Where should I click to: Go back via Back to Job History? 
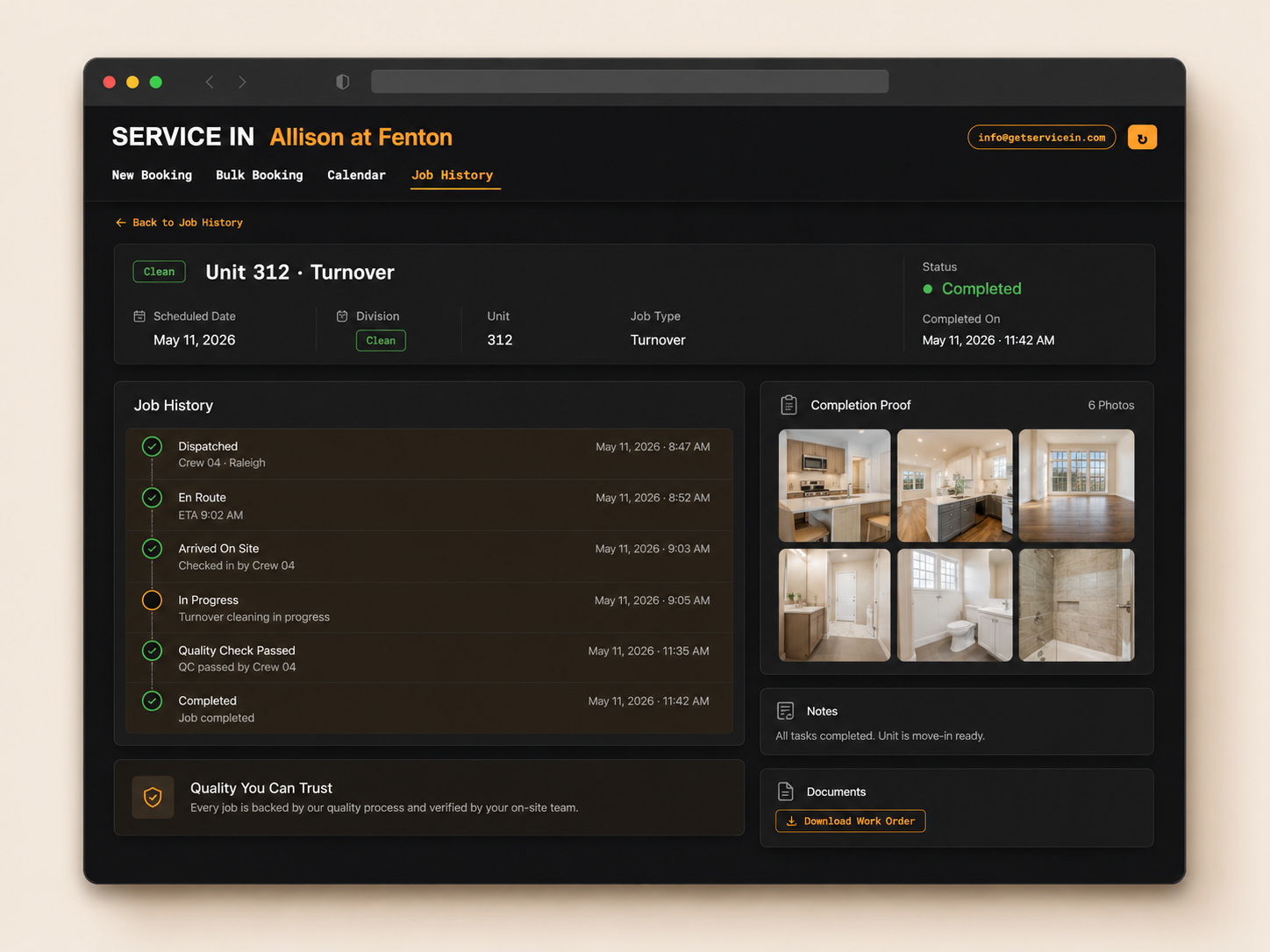179,223
